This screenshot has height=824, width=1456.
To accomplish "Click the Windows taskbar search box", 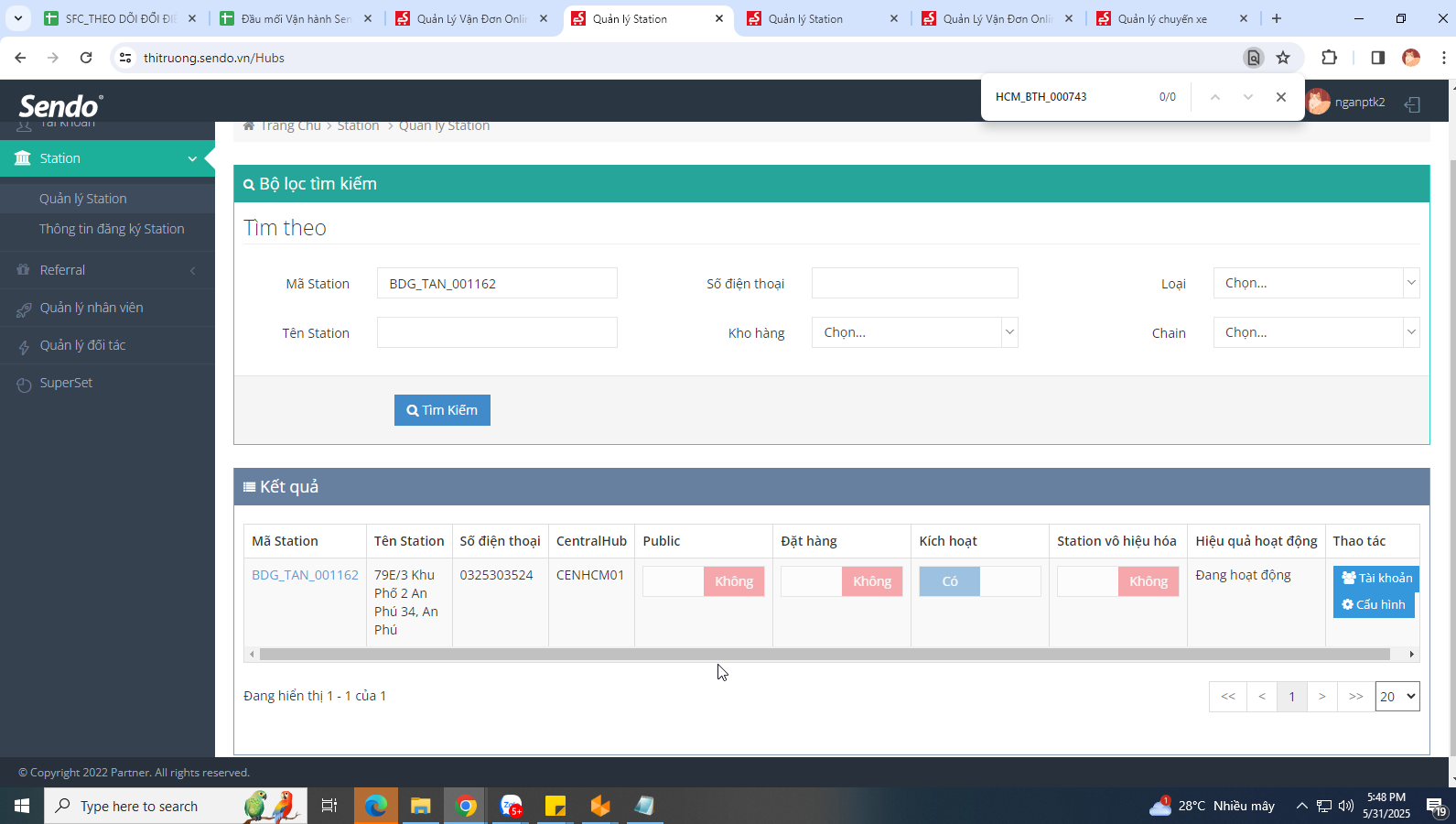I will click(176, 806).
